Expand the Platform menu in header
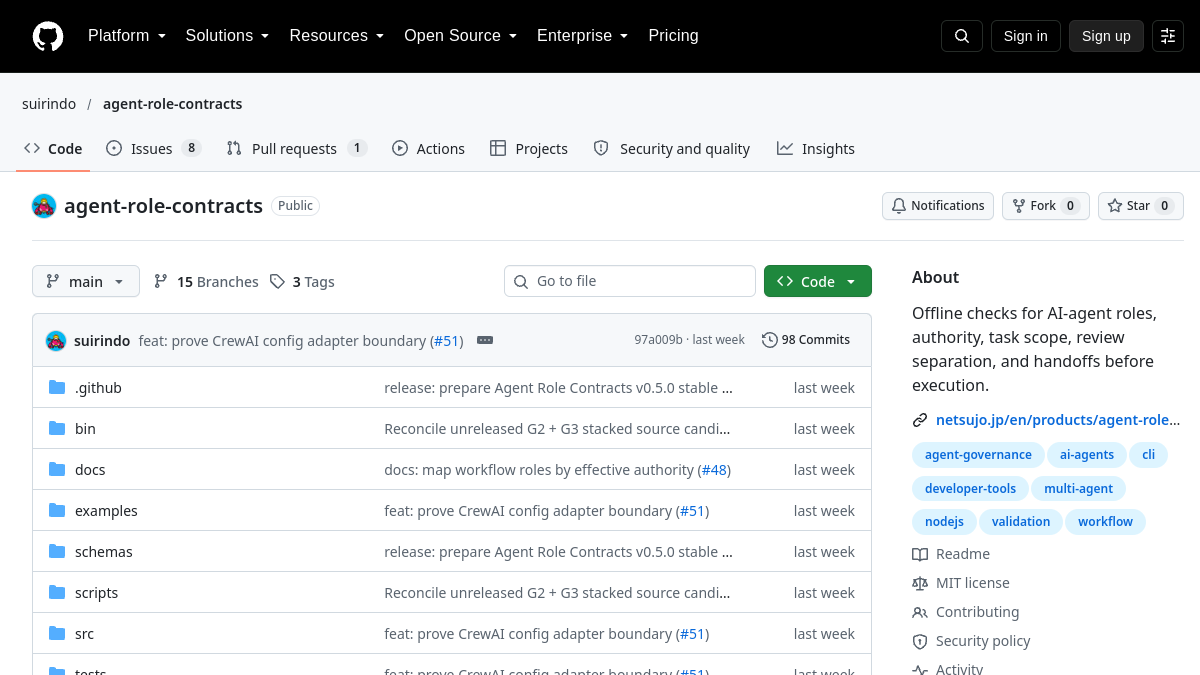Viewport: 1200px width, 675px height. point(128,36)
